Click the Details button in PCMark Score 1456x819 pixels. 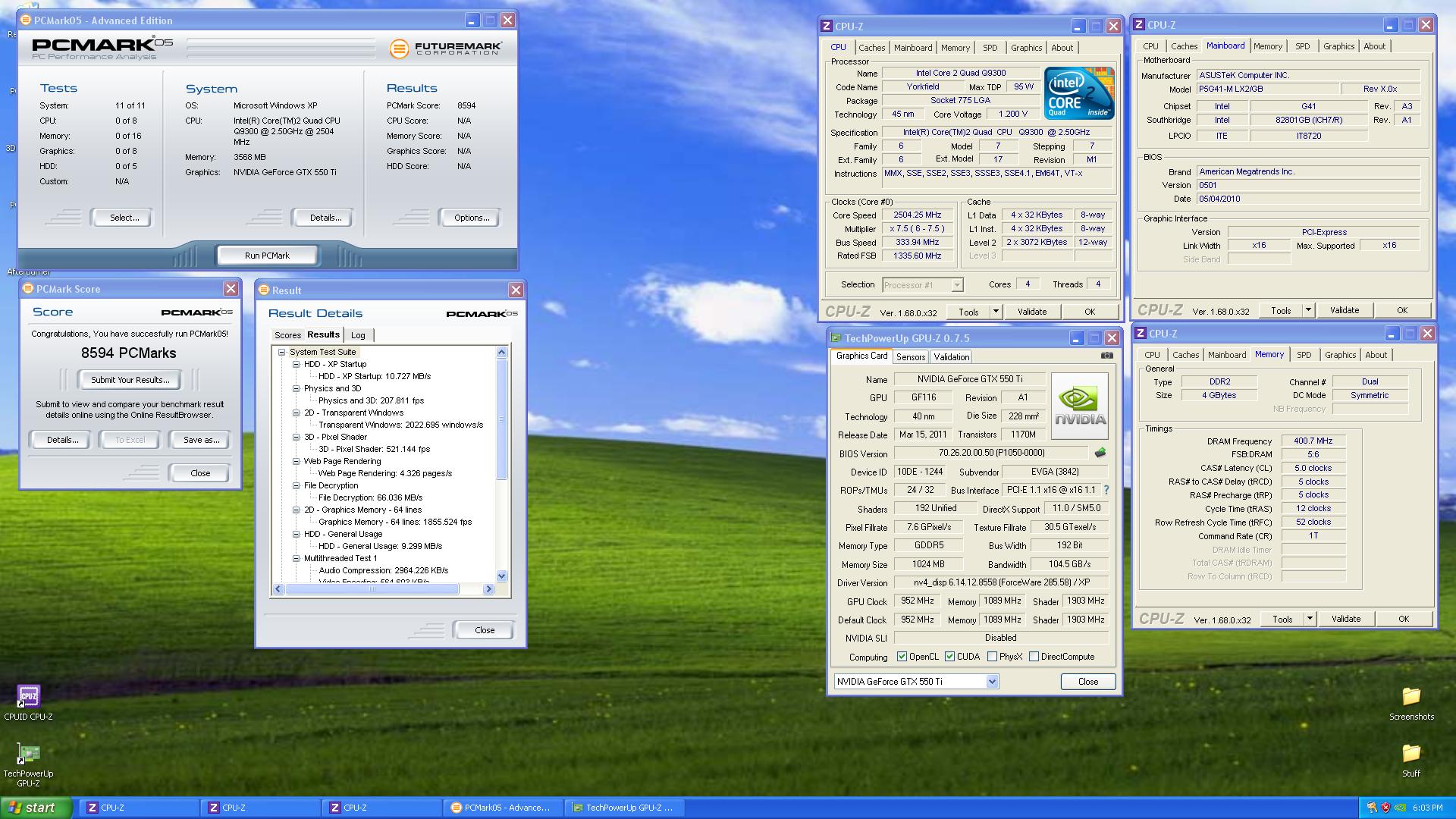click(x=62, y=440)
